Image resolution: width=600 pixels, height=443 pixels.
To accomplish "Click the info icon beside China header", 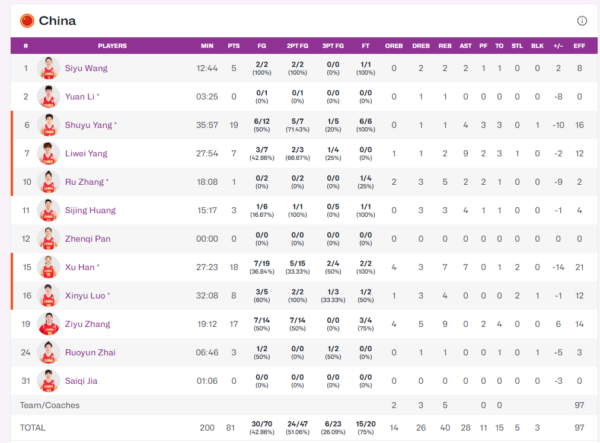I will [x=581, y=20].
